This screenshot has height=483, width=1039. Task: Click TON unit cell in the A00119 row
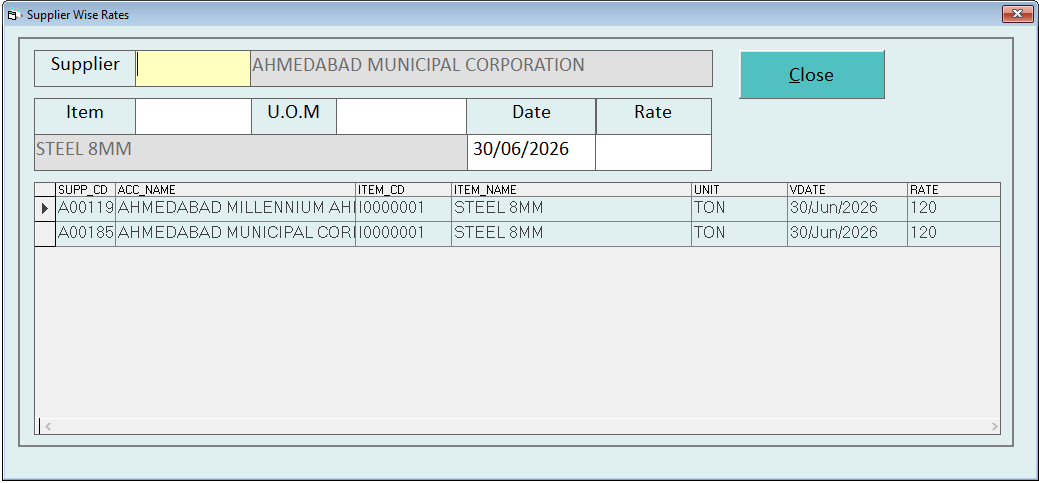[x=739, y=209]
